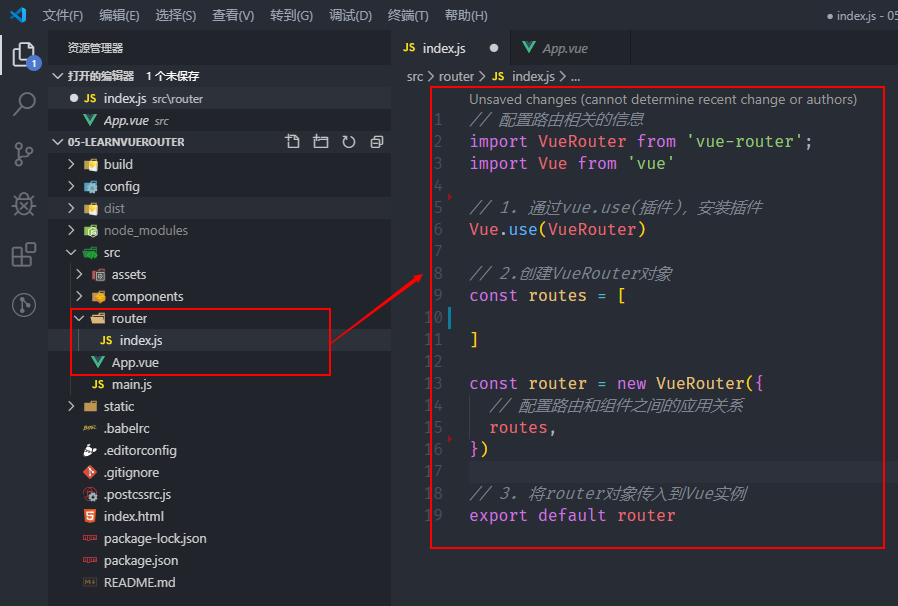
Task: Expand the assets folder
Action: (x=79, y=274)
